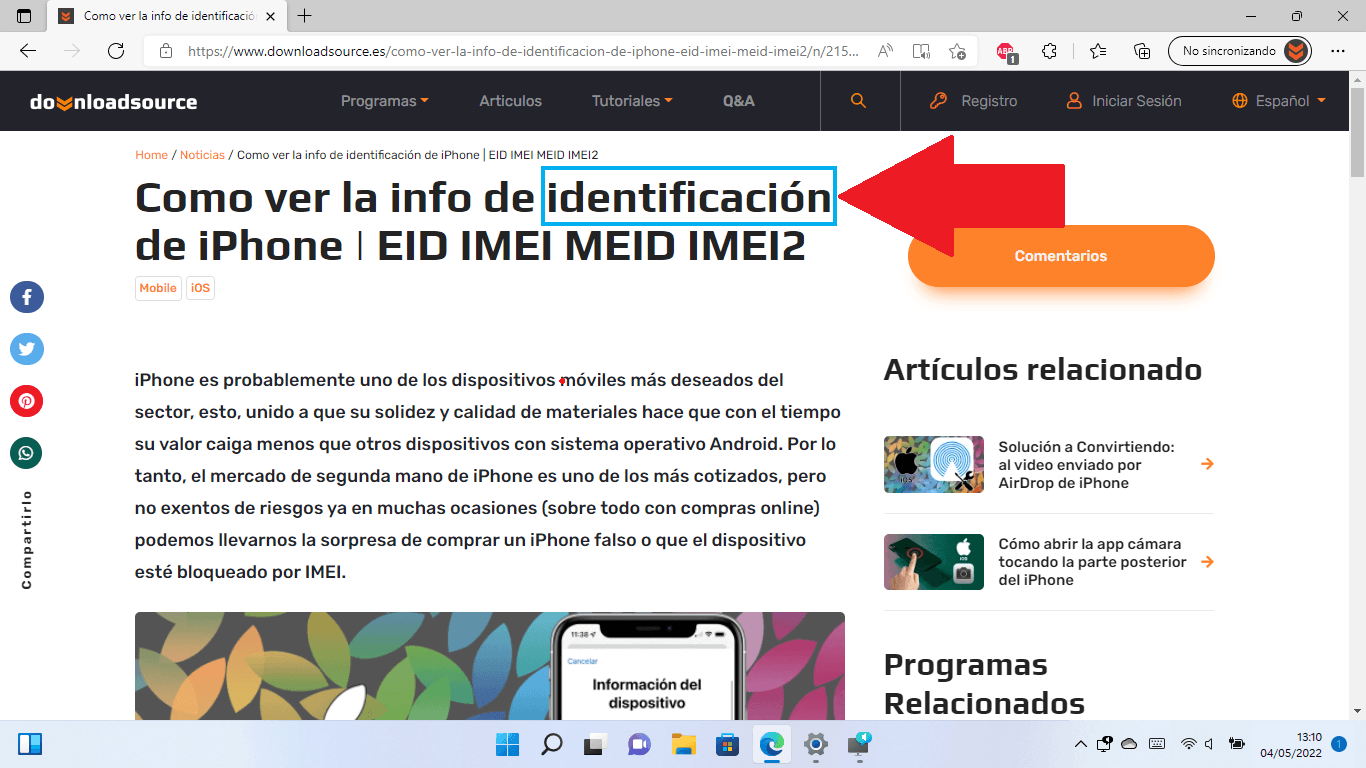Expand the Tutoriales menu

click(x=632, y=101)
